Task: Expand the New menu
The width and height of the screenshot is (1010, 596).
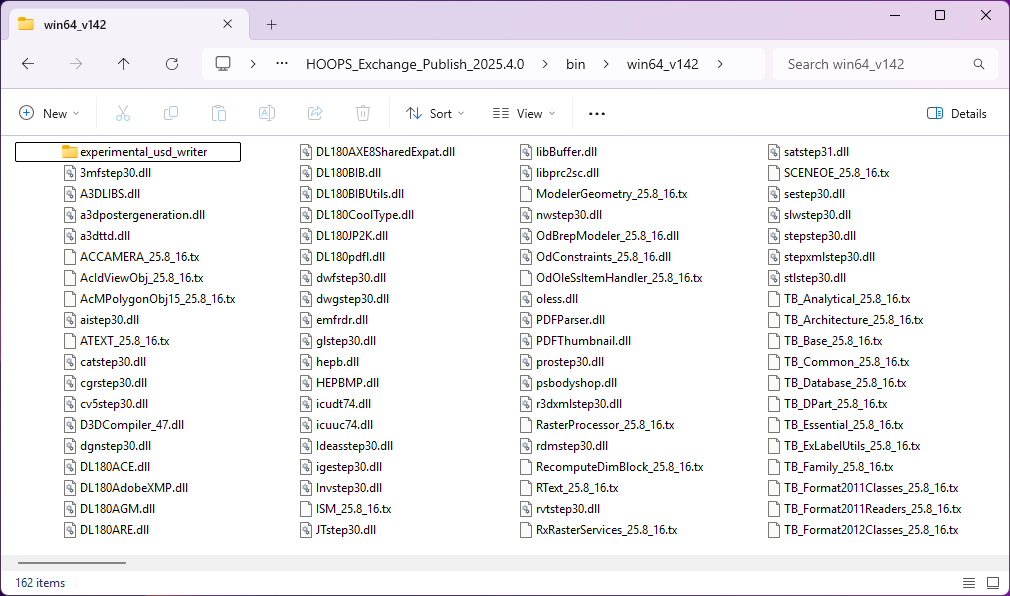Action: point(49,113)
